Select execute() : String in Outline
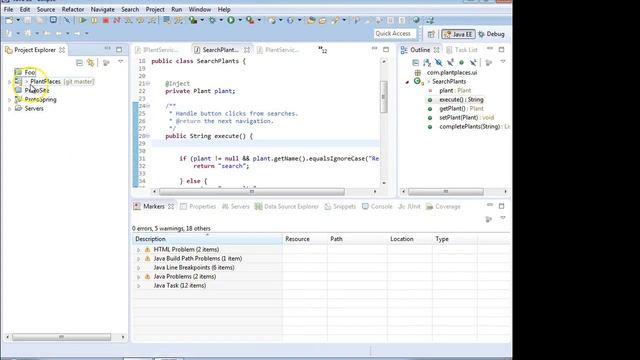Screen dimensions: 640x360 point(461,100)
